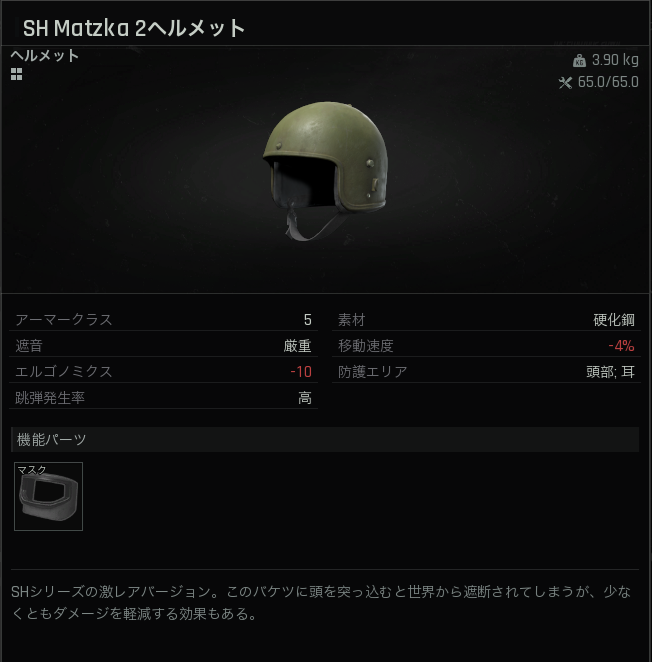
Task: Select the 遮音 stat row
Action: click(163, 346)
